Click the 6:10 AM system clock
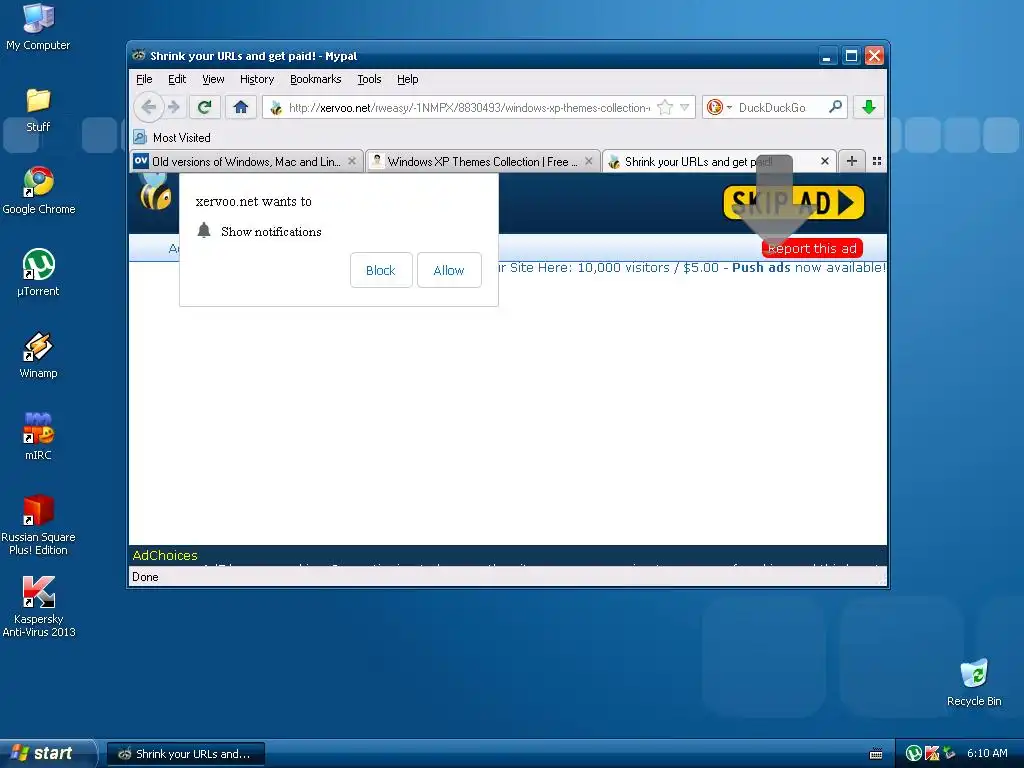 point(987,753)
